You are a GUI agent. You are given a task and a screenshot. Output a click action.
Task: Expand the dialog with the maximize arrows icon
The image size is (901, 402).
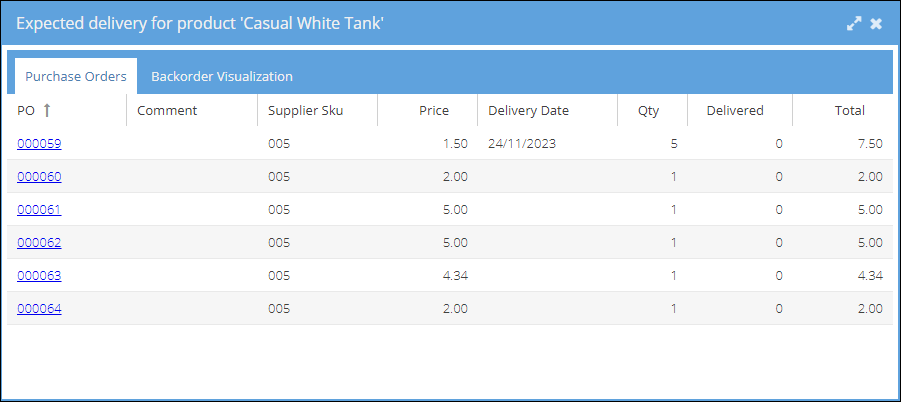854,24
